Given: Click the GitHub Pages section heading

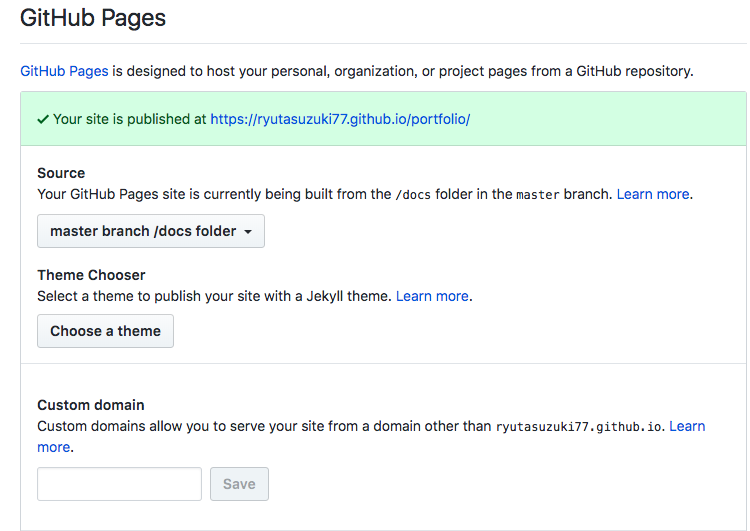Looking at the screenshot, I should coord(93,18).
